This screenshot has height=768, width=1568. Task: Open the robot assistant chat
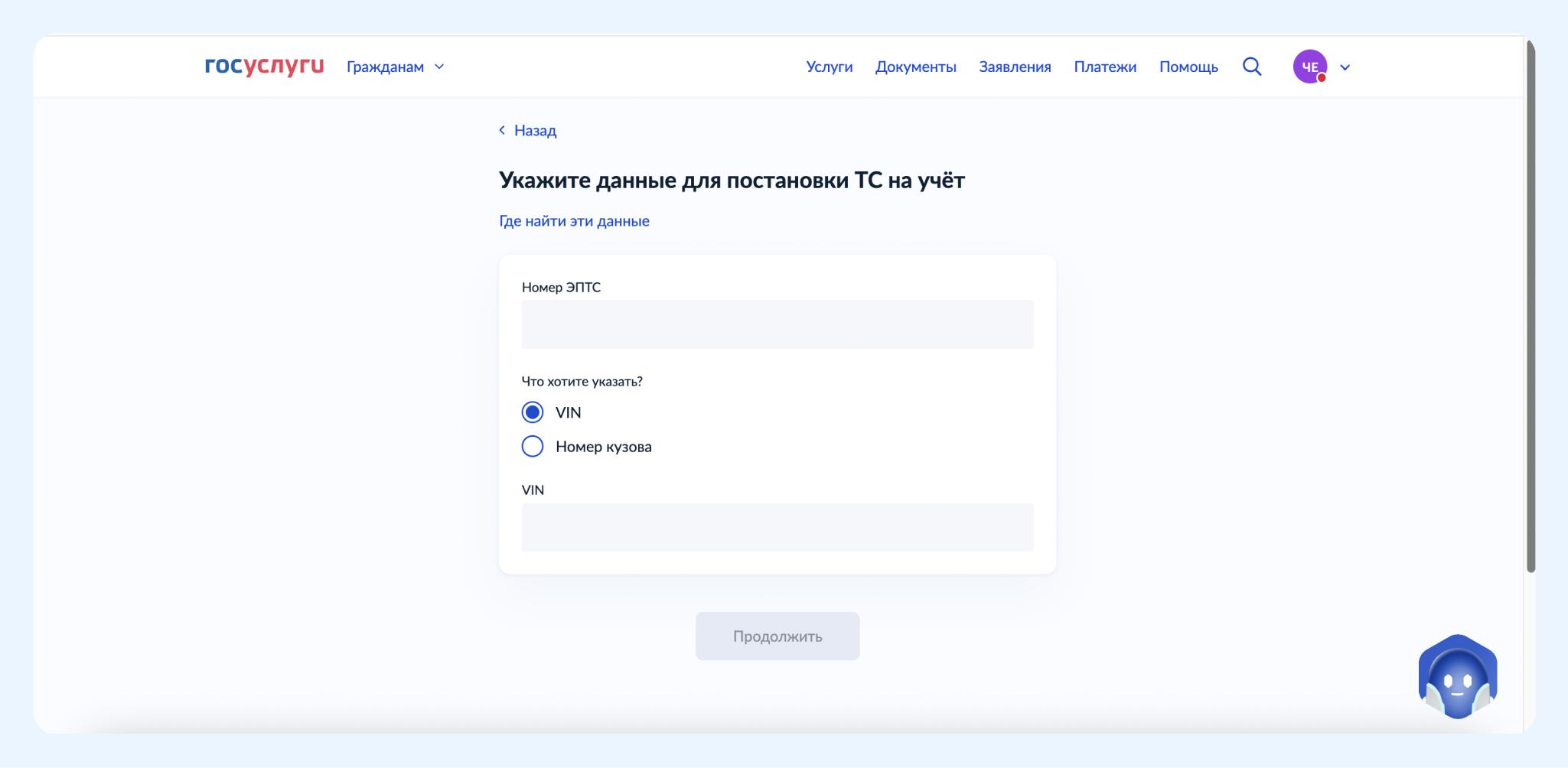click(1457, 677)
